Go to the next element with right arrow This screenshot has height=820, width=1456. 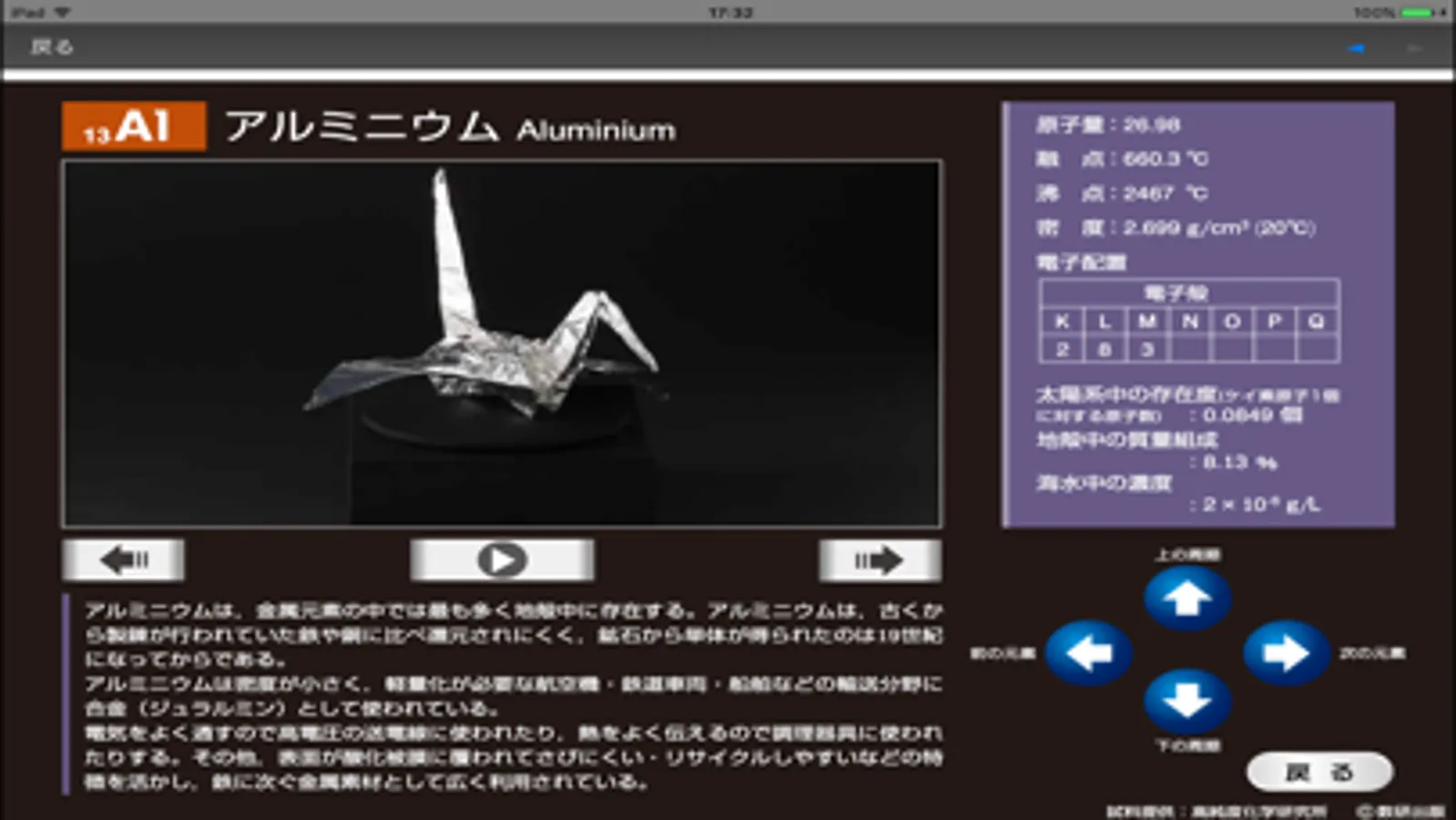[1286, 652]
